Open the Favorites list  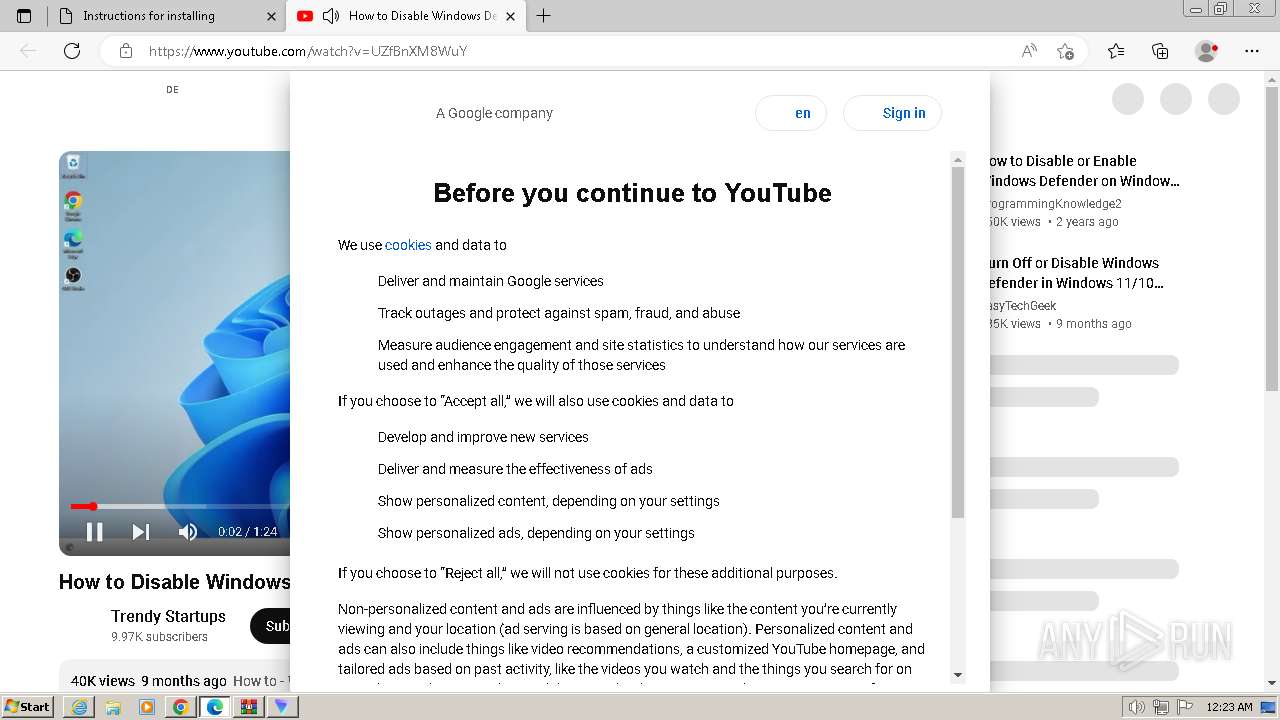1116,51
